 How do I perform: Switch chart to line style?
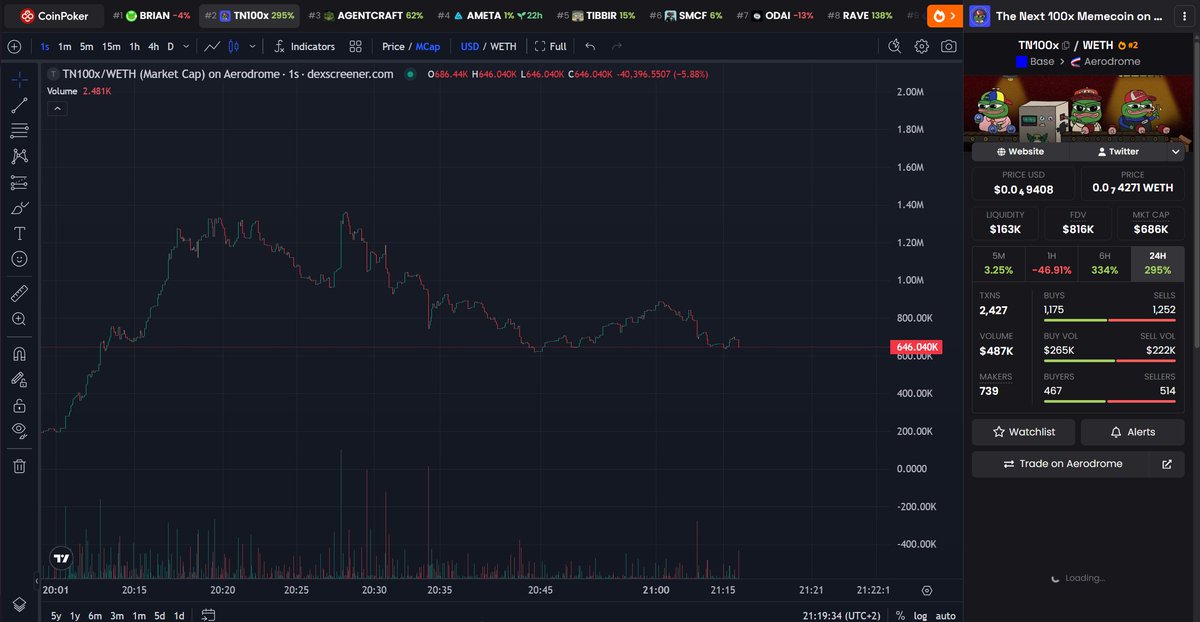213,46
